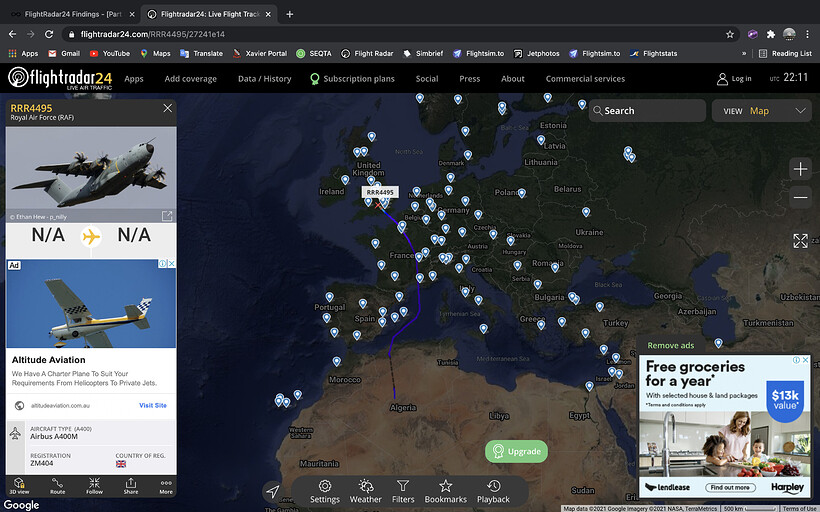
Task: Close the Altitude Aviation ad
Action: tap(172, 264)
